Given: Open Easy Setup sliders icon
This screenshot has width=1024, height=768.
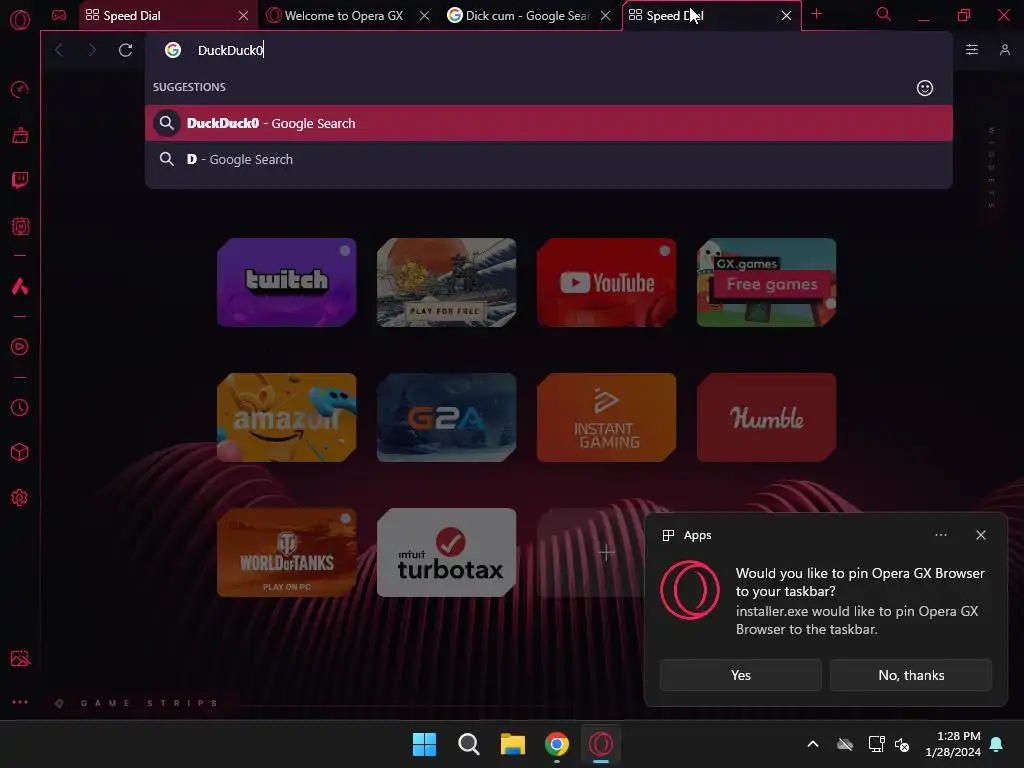Looking at the screenshot, I should click(972, 50).
